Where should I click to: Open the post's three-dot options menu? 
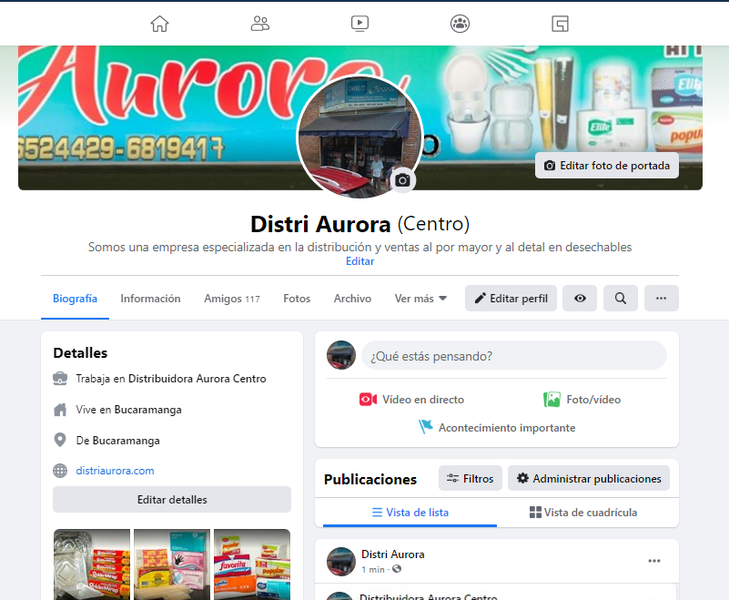click(x=654, y=561)
